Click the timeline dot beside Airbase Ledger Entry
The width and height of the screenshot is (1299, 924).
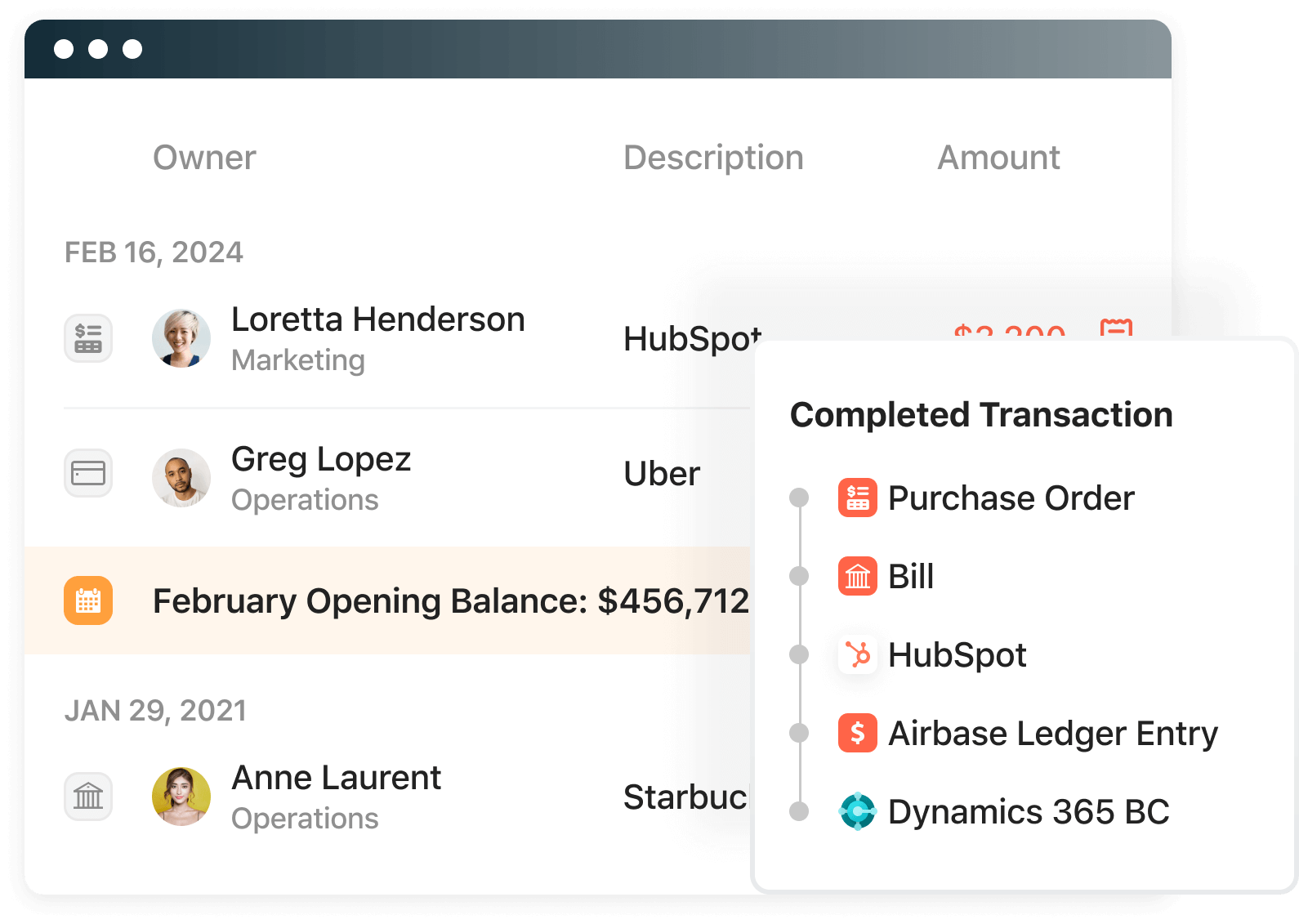click(x=799, y=733)
